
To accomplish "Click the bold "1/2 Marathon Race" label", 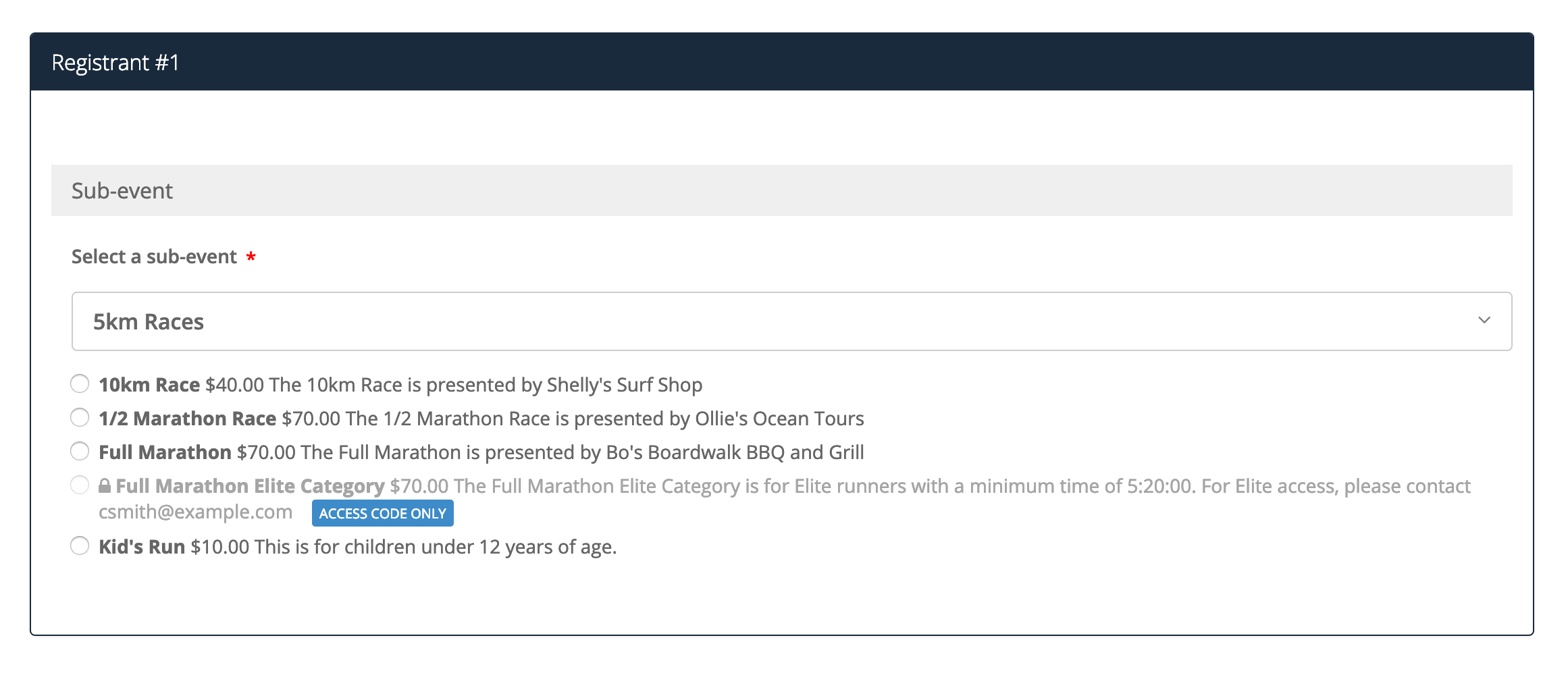I will click(x=188, y=419).
